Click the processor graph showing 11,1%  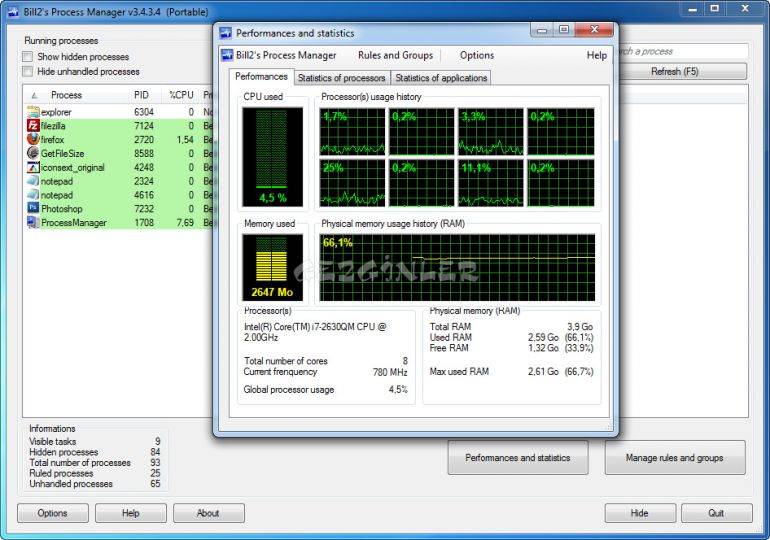click(491, 183)
